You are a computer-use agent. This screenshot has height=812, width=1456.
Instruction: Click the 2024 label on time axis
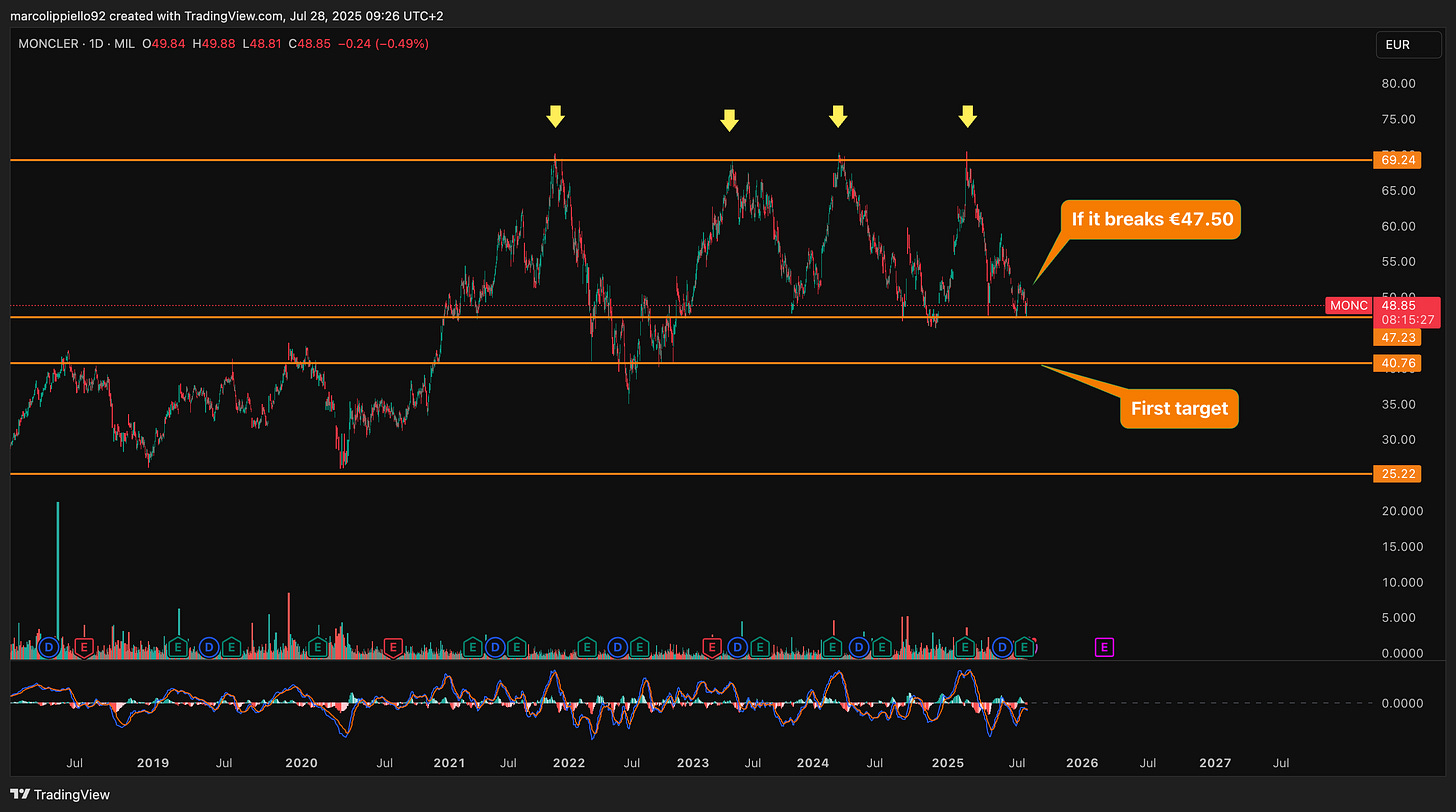point(813,762)
